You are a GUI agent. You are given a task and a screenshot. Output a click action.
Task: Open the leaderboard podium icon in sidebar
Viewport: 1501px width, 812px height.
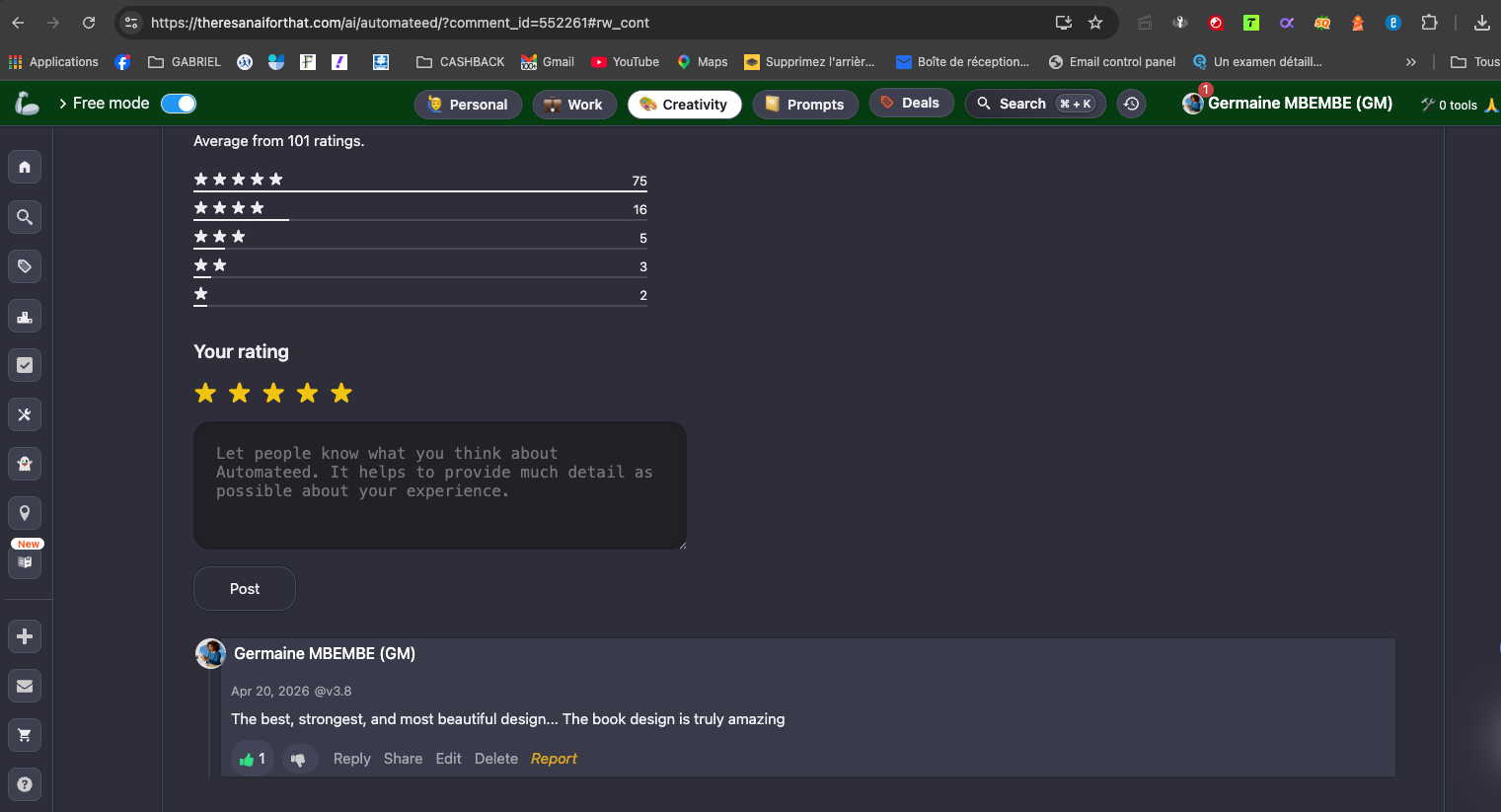tap(25, 316)
